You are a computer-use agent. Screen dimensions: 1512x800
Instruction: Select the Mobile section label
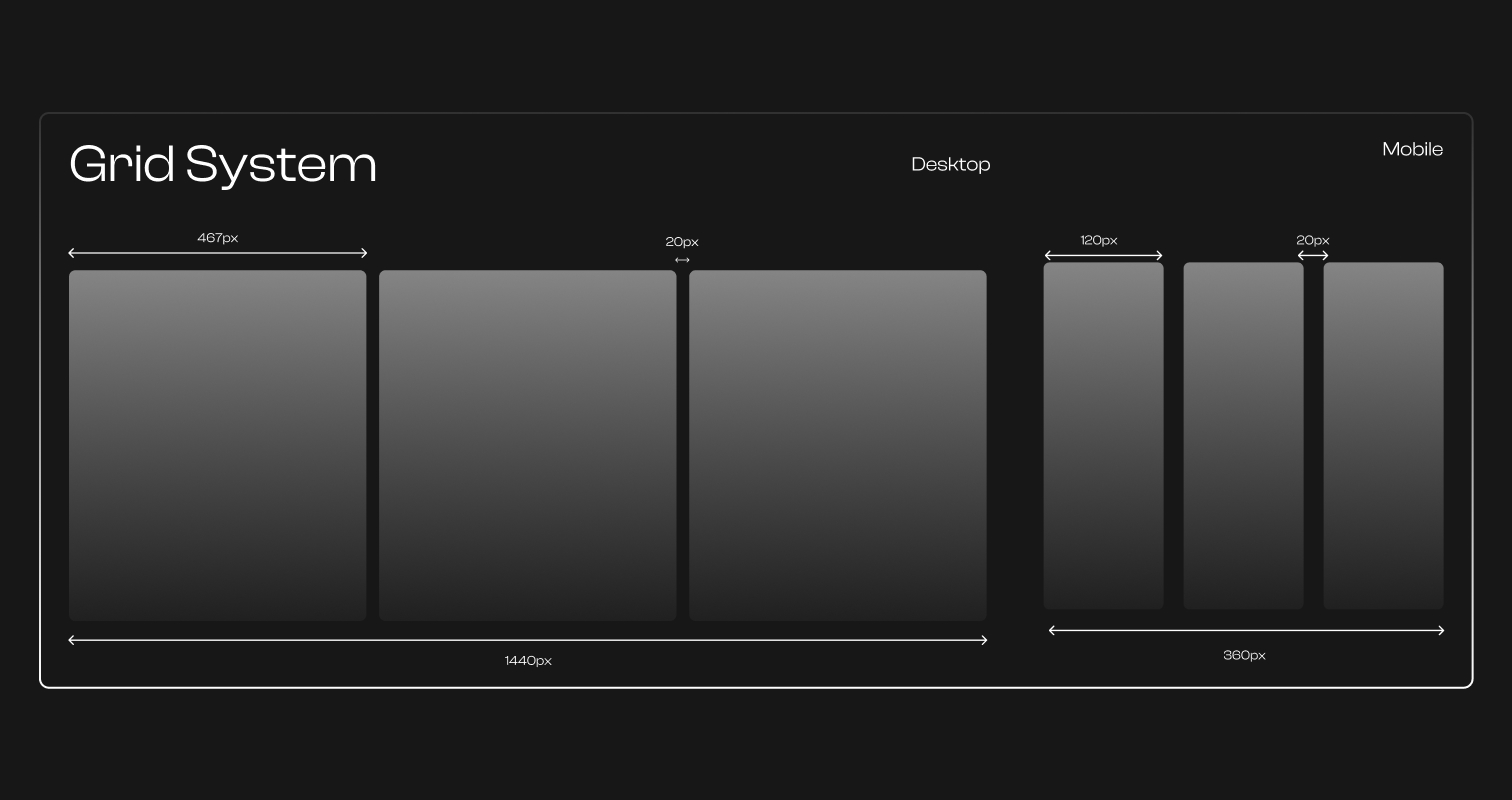click(x=1412, y=148)
